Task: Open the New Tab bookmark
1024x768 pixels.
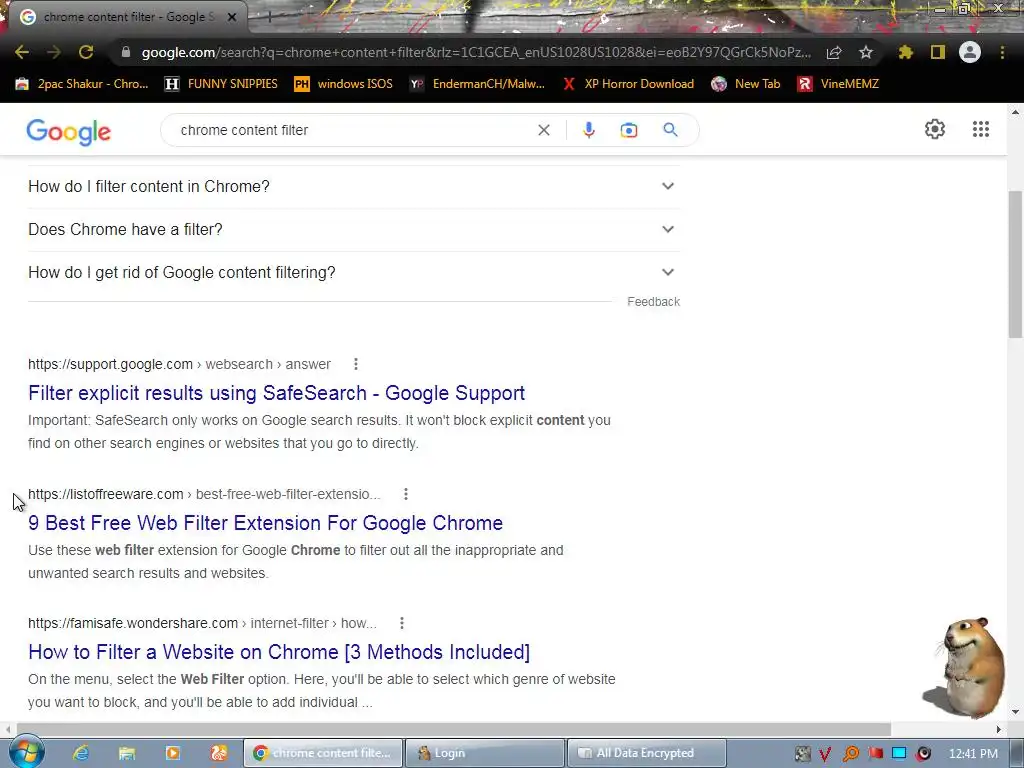Action: coord(746,84)
